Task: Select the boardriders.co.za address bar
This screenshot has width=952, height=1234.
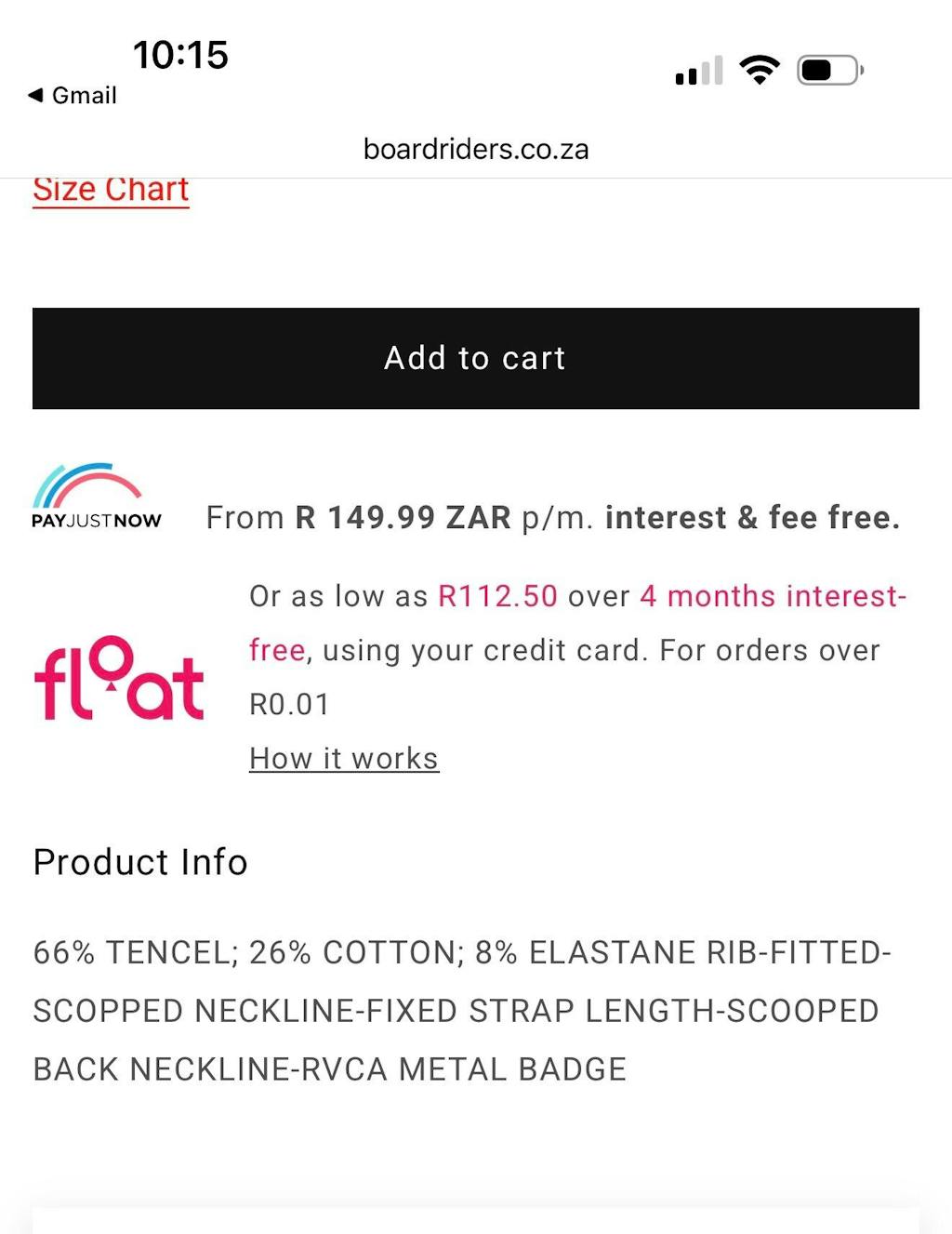Action: [475, 149]
